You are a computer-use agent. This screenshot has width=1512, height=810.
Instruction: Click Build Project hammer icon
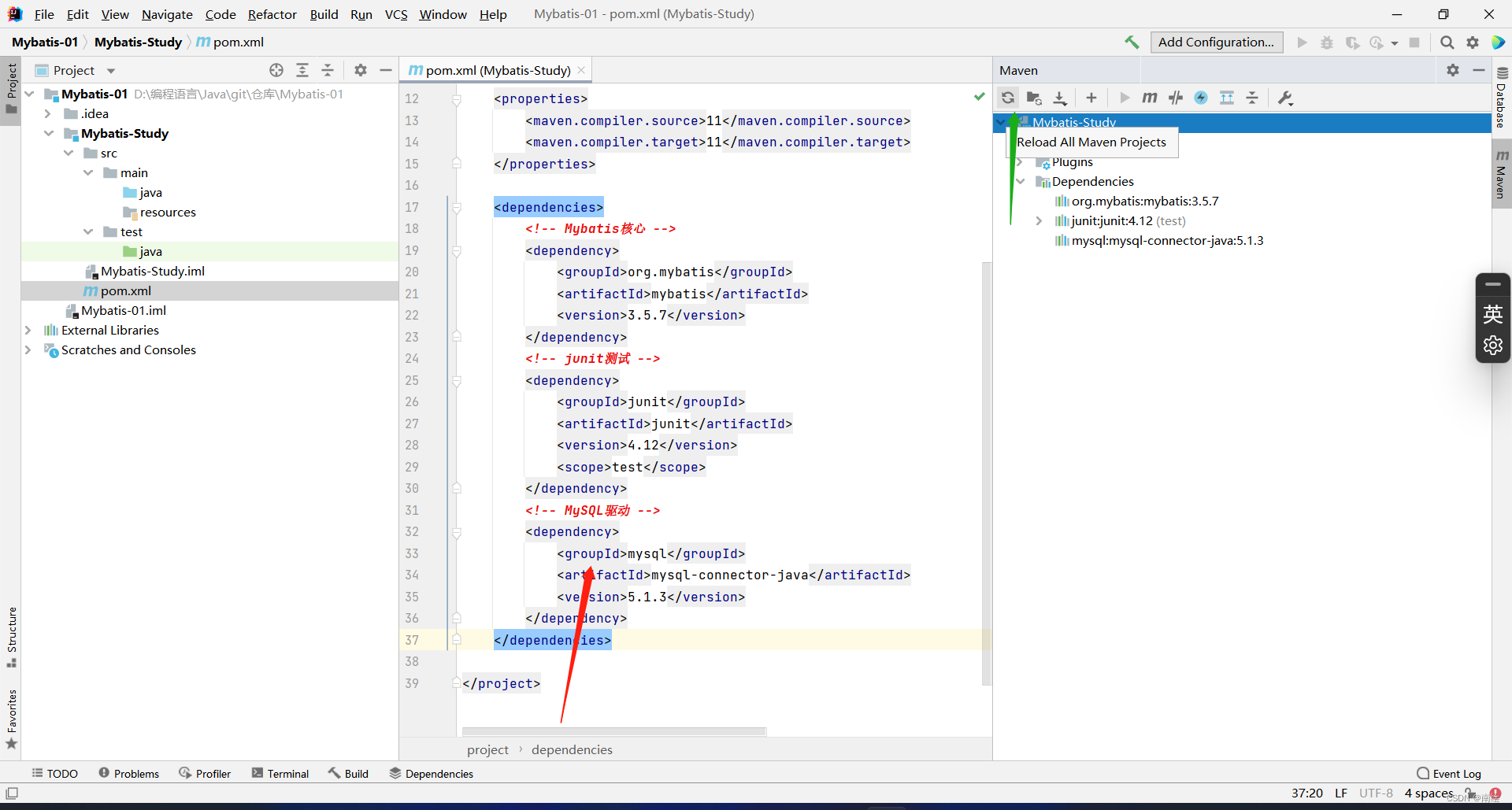[1132, 42]
